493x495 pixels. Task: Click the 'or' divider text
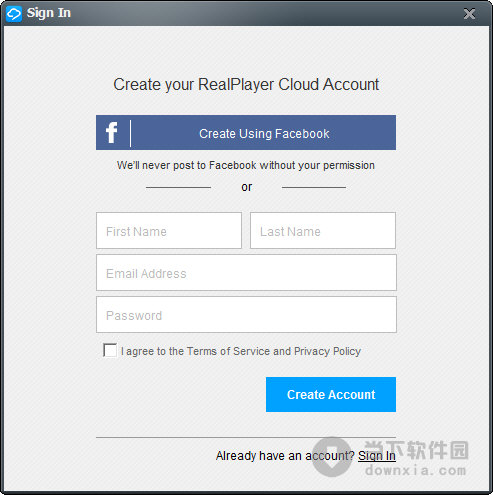tap(247, 187)
